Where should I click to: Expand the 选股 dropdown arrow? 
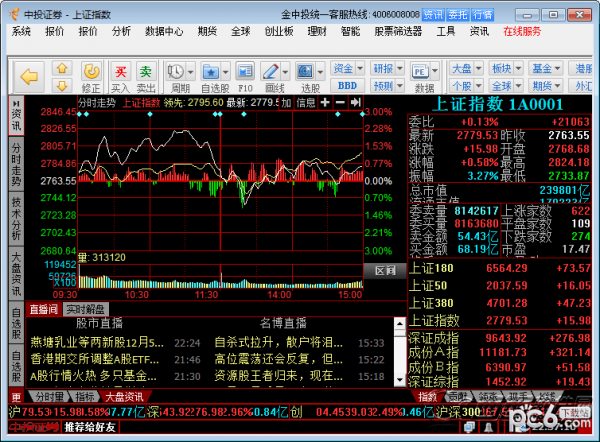[x=320, y=71]
